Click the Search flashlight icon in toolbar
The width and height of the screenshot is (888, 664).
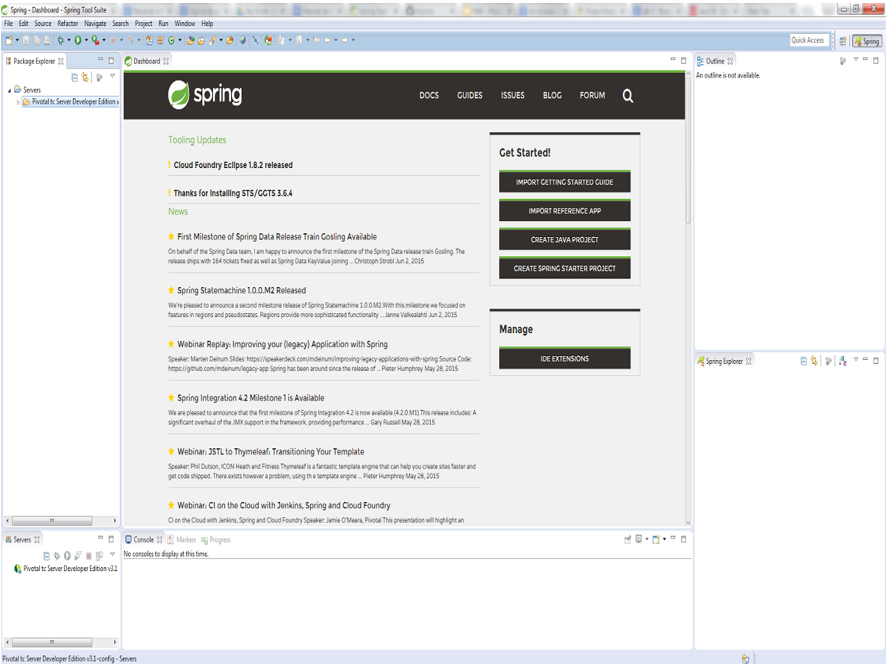tap(213, 40)
